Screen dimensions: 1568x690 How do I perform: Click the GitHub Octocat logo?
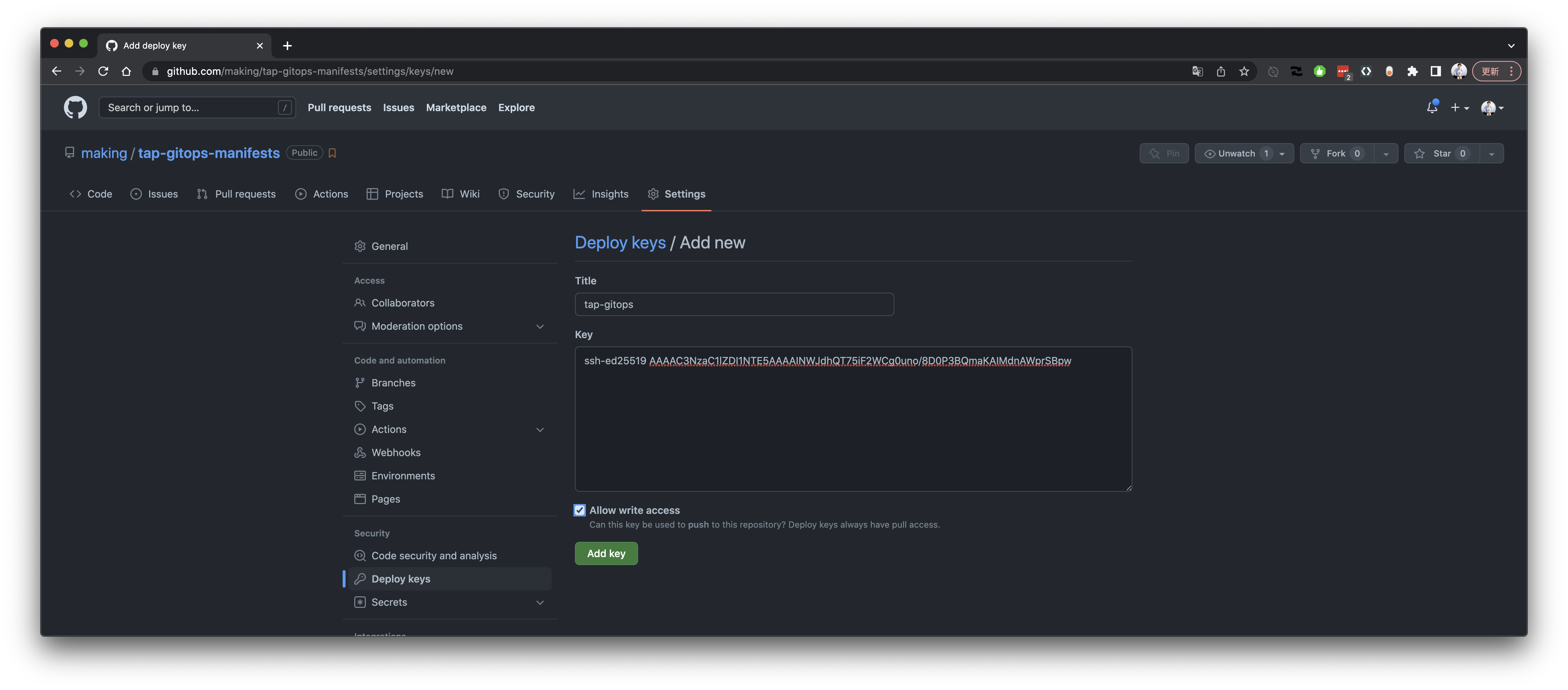point(75,107)
